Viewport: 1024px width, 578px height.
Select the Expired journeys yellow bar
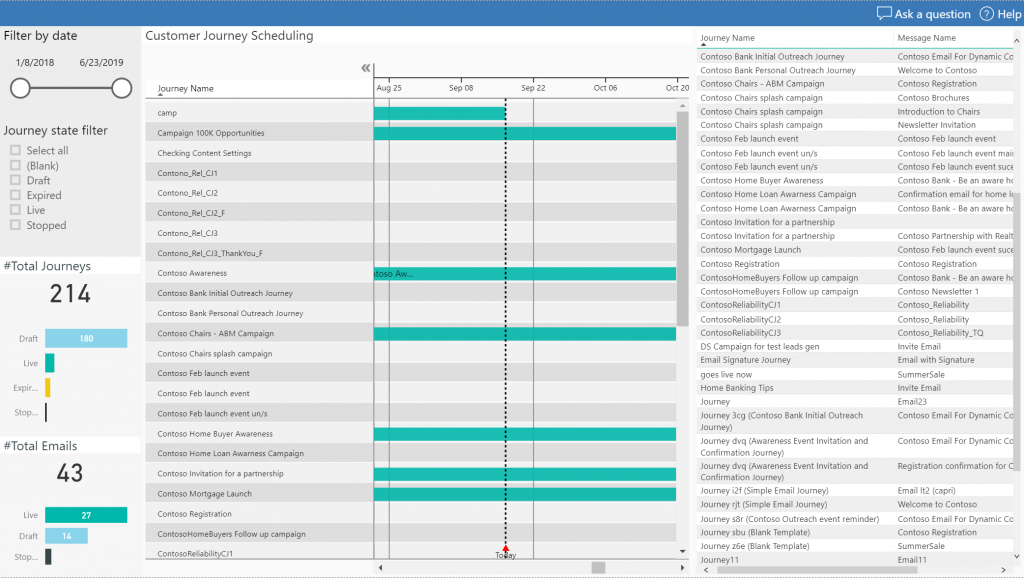[48, 388]
